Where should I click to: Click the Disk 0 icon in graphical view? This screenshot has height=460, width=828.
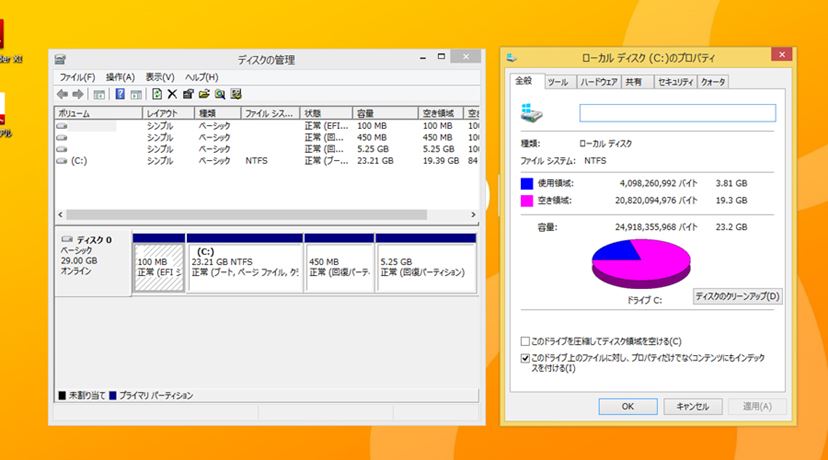[67, 239]
